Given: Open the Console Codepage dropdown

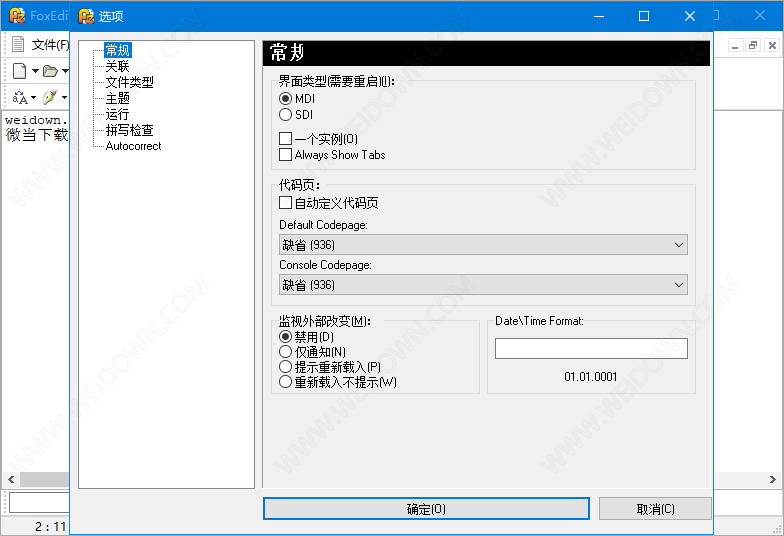Looking at the screenshot, I should pos(483,285).
